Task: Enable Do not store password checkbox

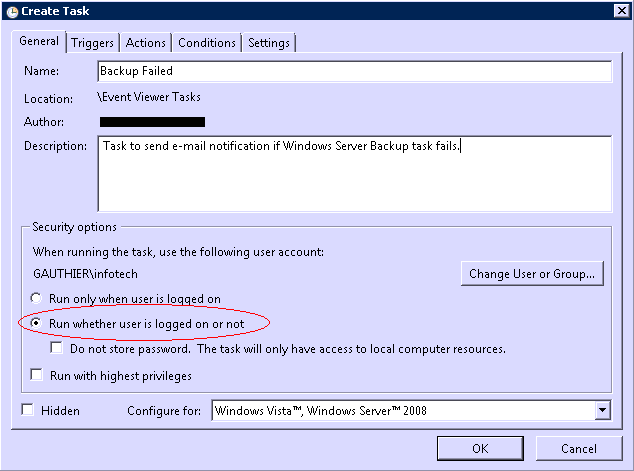Action: (56, 348)
